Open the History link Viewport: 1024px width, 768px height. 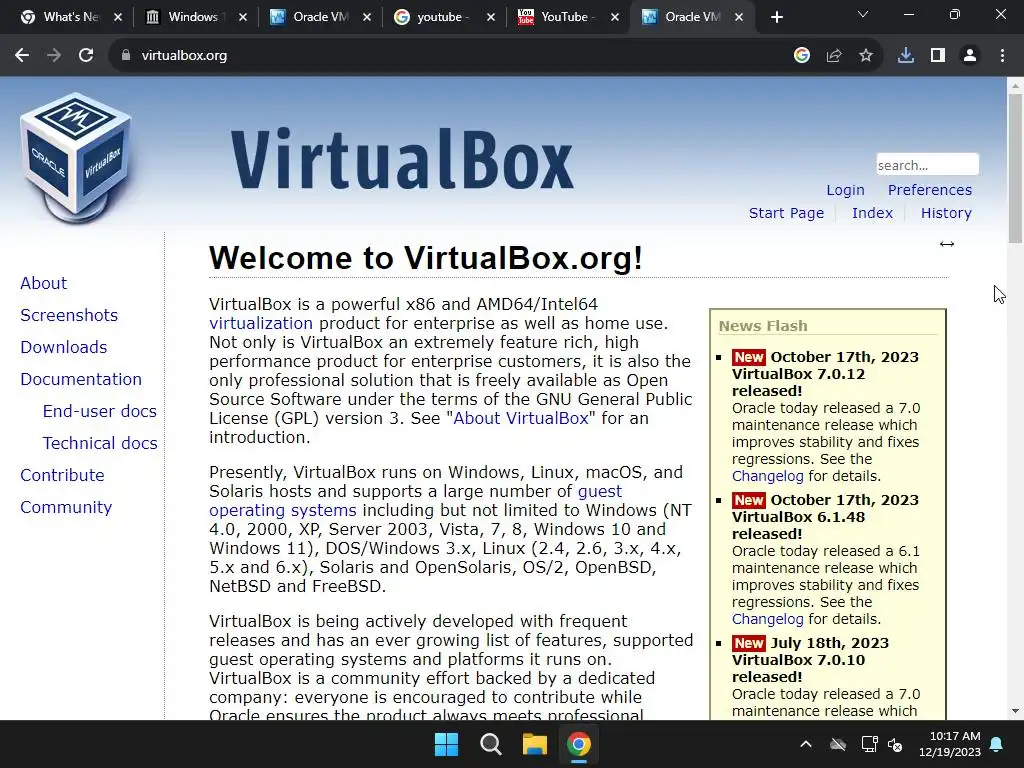pos(946,213)
